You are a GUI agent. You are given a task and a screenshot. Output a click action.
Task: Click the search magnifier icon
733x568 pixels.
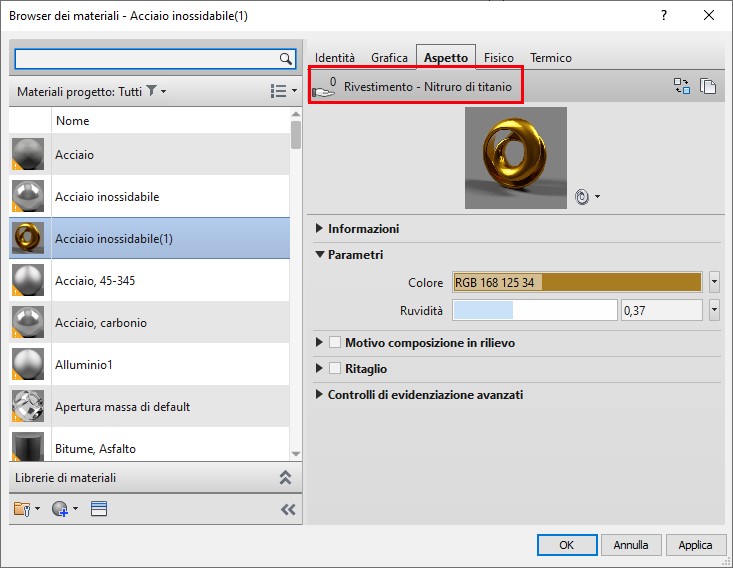click(x=285, y=58)
